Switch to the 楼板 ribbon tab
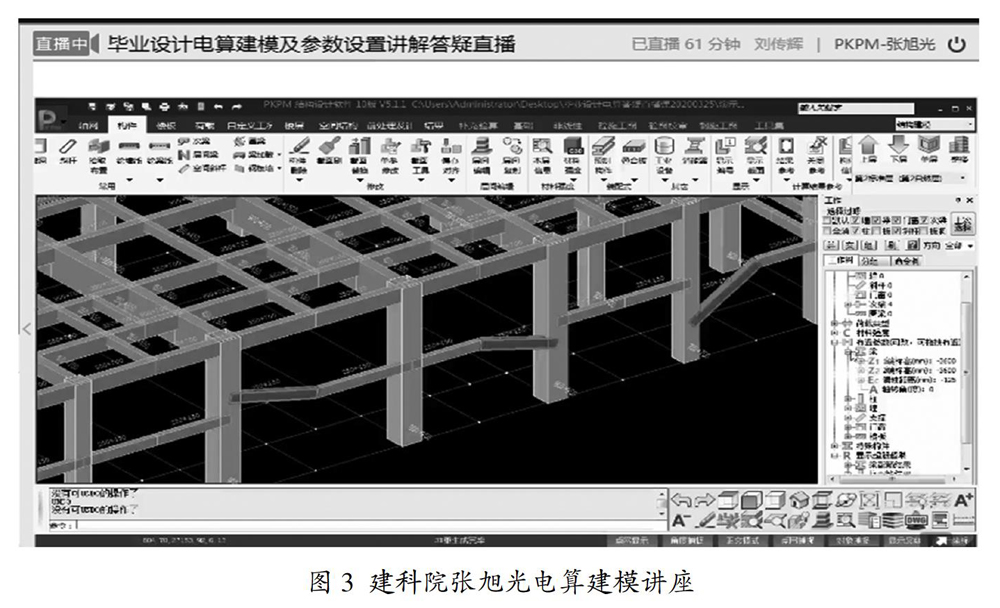The image size is (1000, 608). click(x=166, y=125)
